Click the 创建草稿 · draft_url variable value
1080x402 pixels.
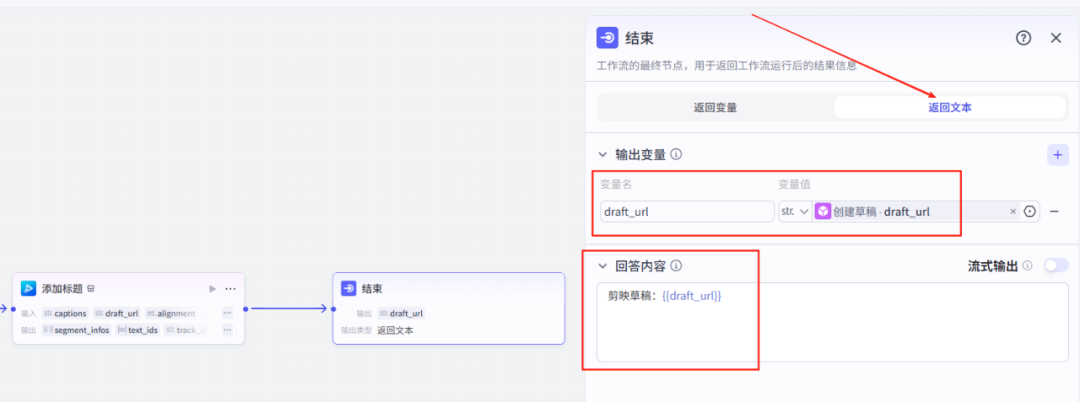click(x=882, y=211)
